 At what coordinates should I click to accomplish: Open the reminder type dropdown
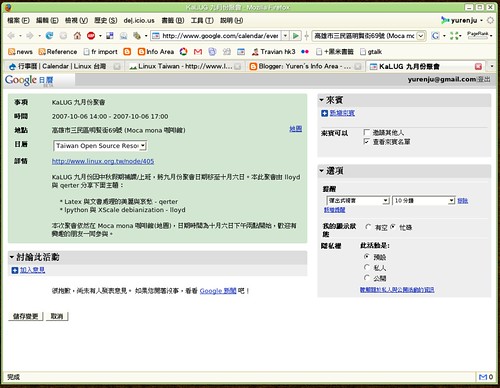[357, 200]
